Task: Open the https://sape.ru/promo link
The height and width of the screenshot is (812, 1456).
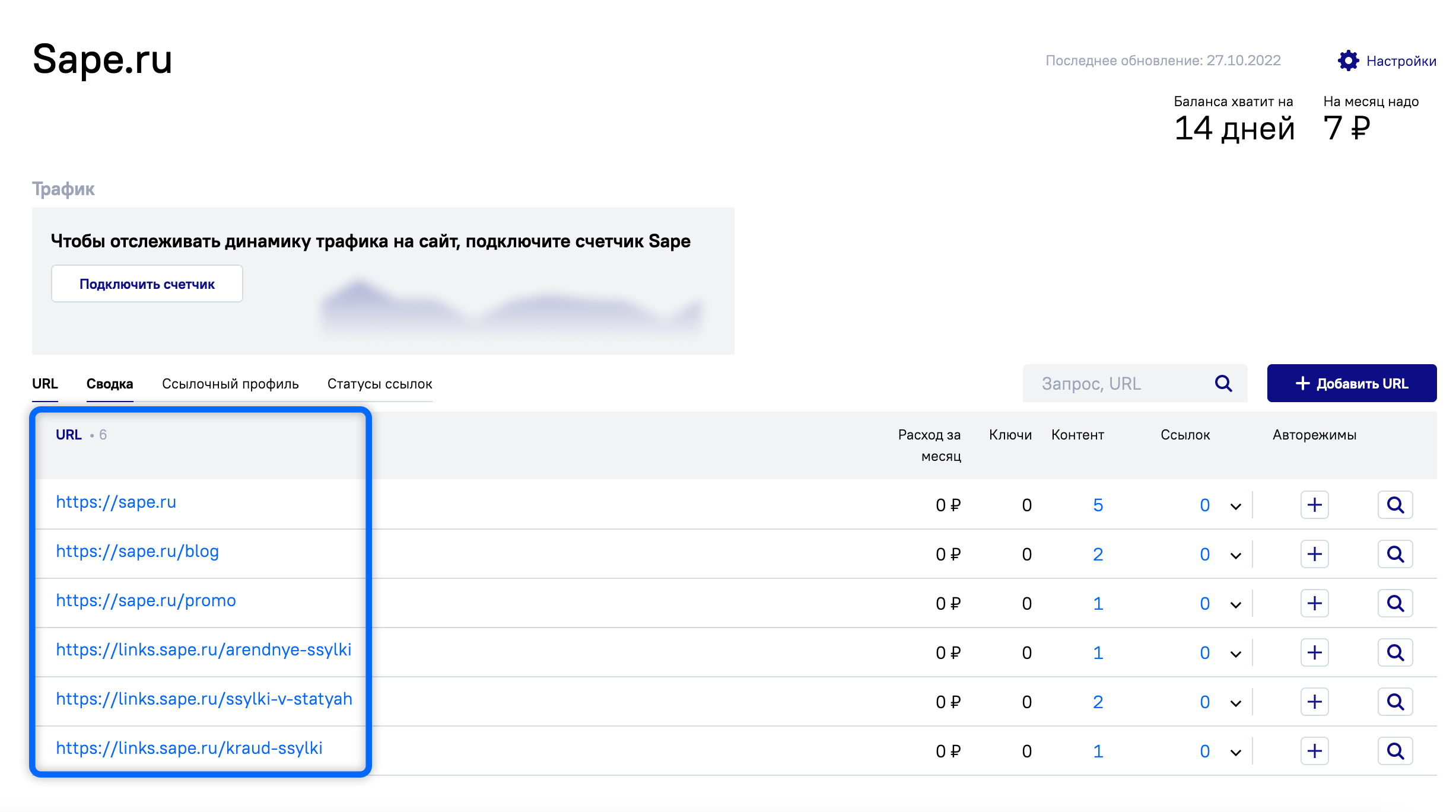Action: coord(146,600)
